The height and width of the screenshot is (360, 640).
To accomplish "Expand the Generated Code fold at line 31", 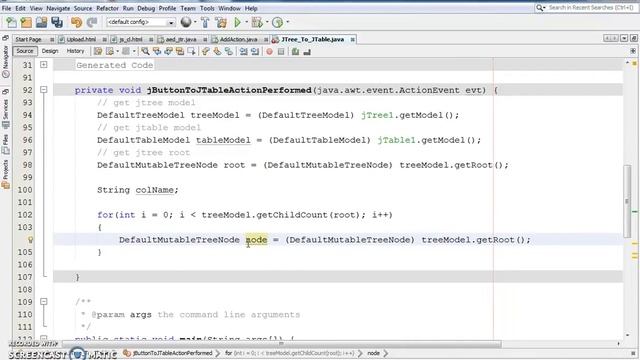I will (x=44, y=65).
